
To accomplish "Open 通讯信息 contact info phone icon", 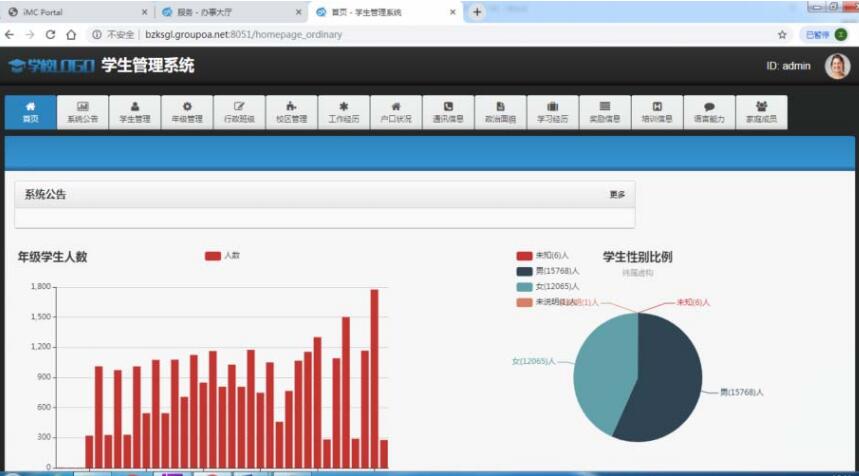I will coord(448,112).
